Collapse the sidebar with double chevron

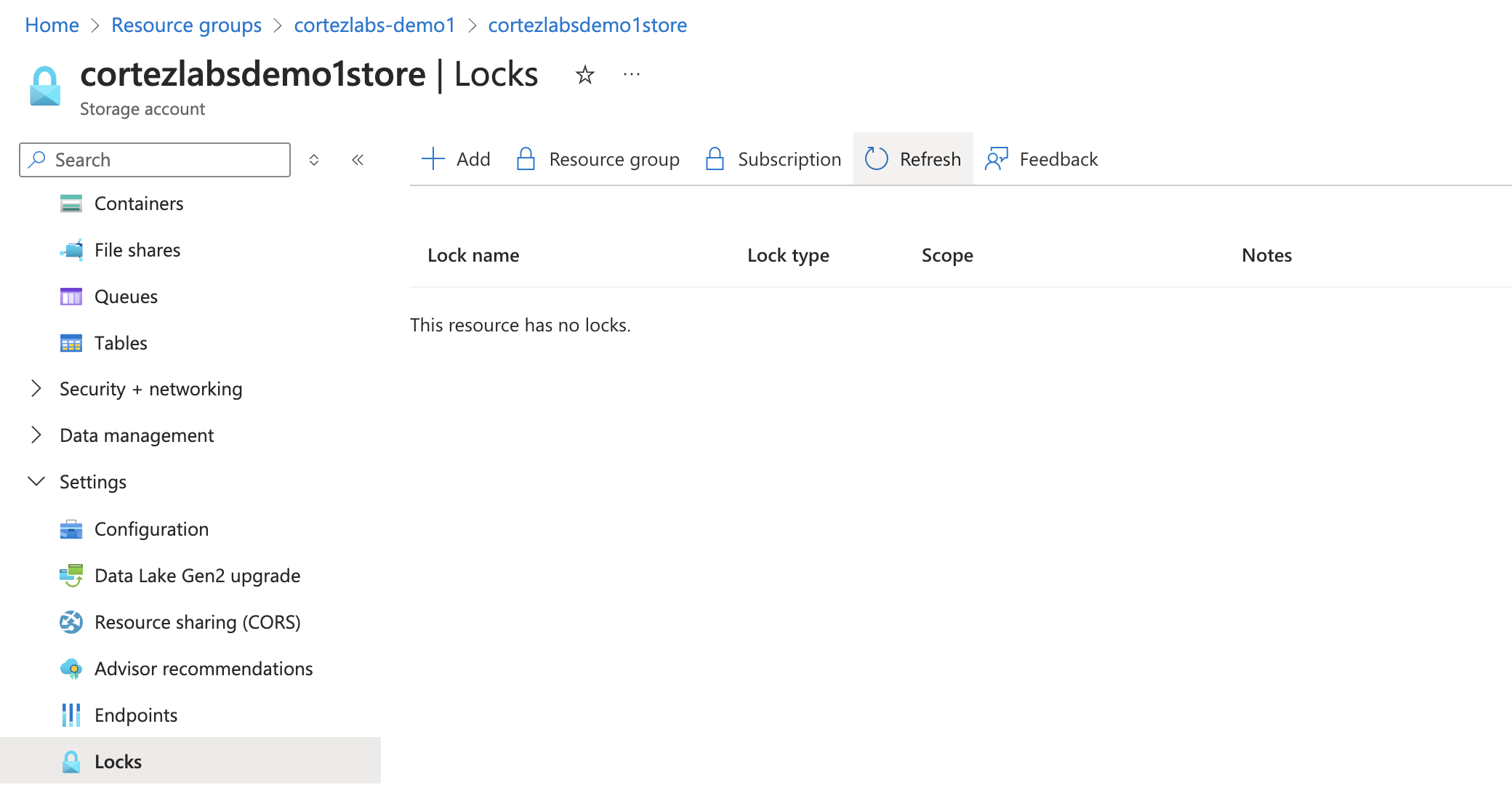358,160
